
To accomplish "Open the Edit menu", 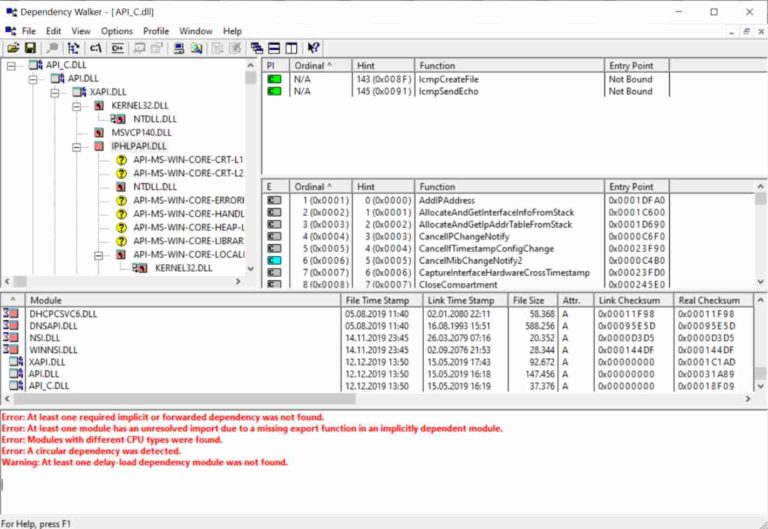I will point(53,31).
